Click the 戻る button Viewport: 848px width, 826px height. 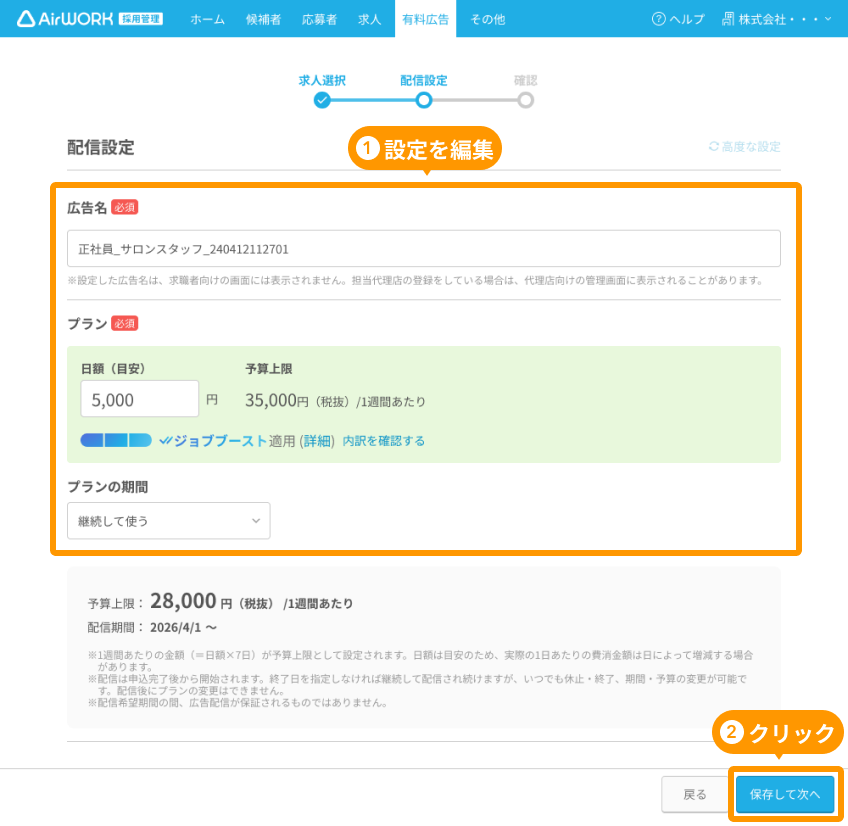[x=695, y=794]
